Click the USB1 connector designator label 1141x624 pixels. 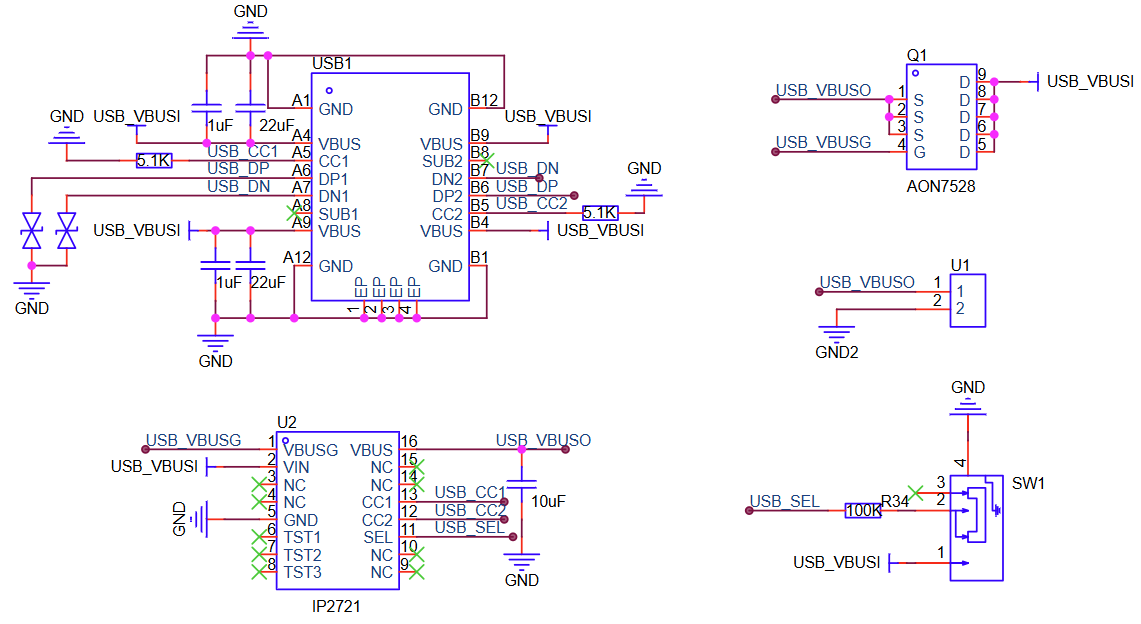click(x=332, y=63)
